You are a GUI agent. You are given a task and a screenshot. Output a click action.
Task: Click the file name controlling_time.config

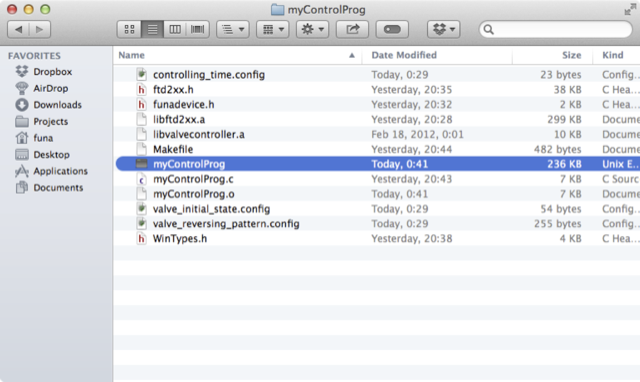pos(209,75)
